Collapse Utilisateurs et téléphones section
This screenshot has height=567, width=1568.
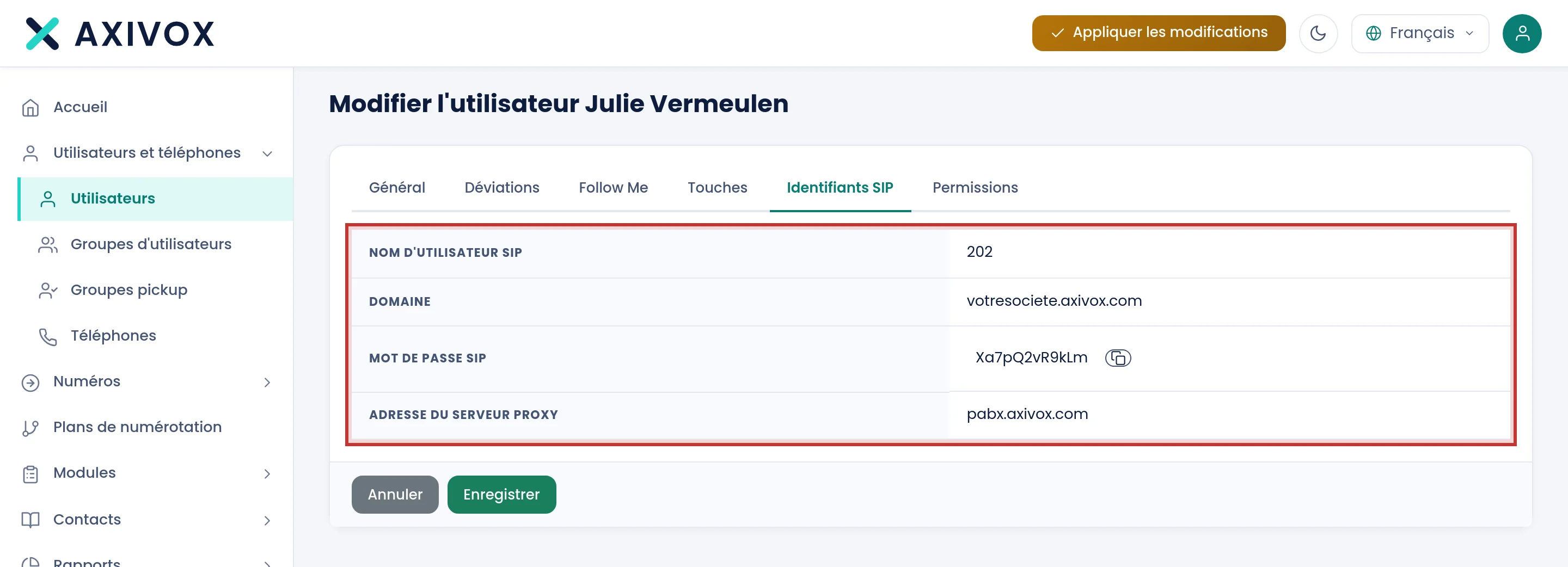(x=267, y=154)
